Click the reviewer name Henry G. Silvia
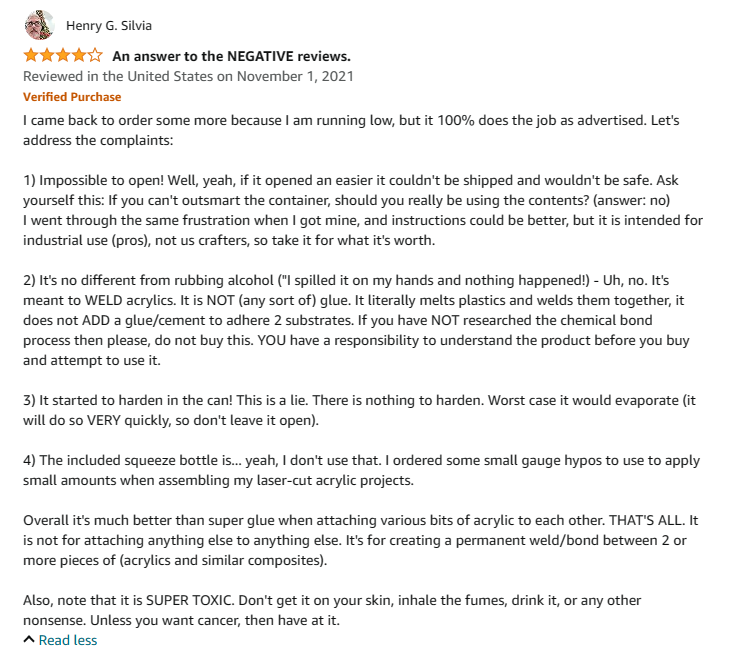Screen dimensions: 742x653 [x=109, y=26]
